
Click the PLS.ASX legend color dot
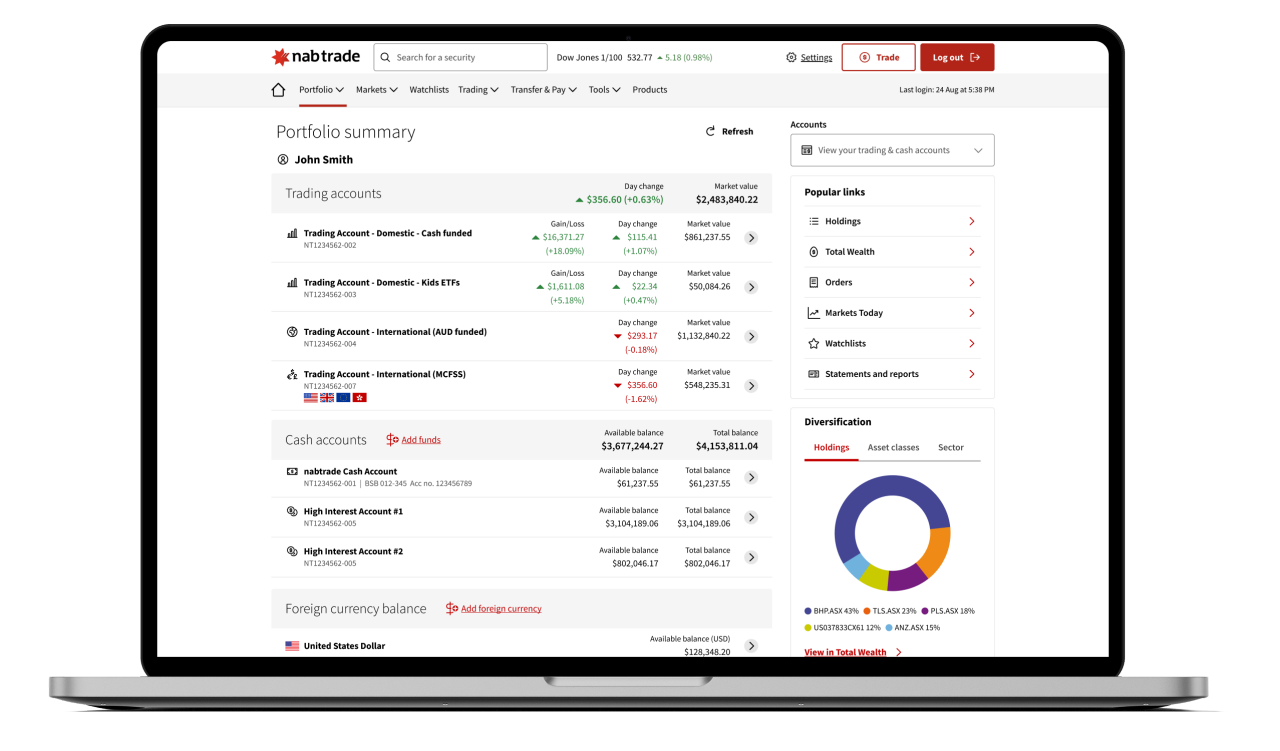[x=925, y=610]
